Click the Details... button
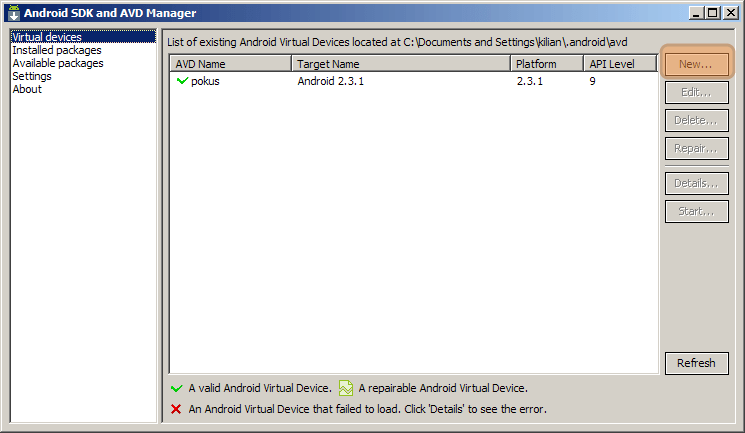This screenshot has width=745, height=433. [697, 183]
